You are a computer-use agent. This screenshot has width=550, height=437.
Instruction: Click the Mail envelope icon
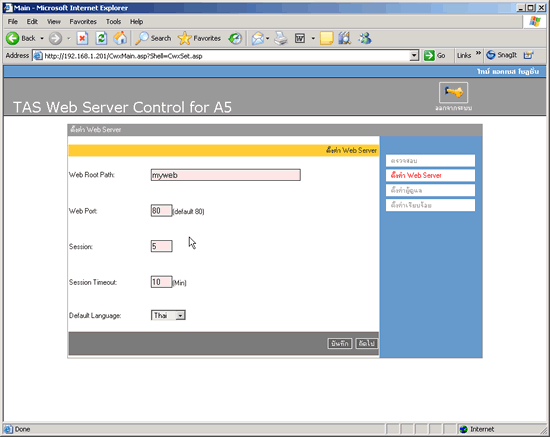coord(258,38)
